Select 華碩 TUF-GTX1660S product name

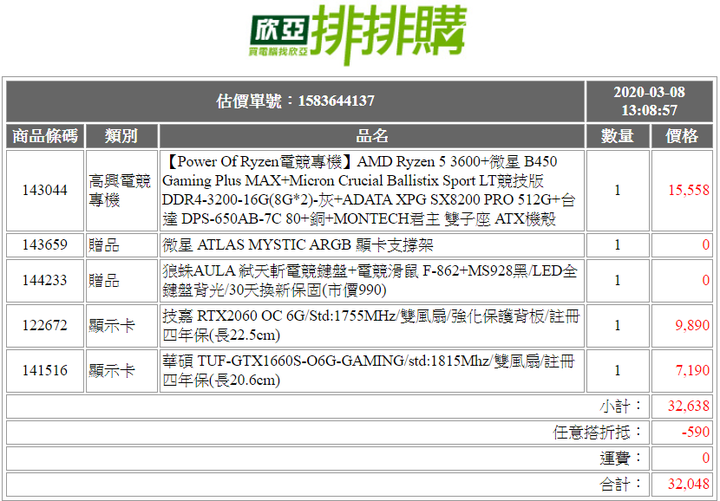[x=368, y=370]
